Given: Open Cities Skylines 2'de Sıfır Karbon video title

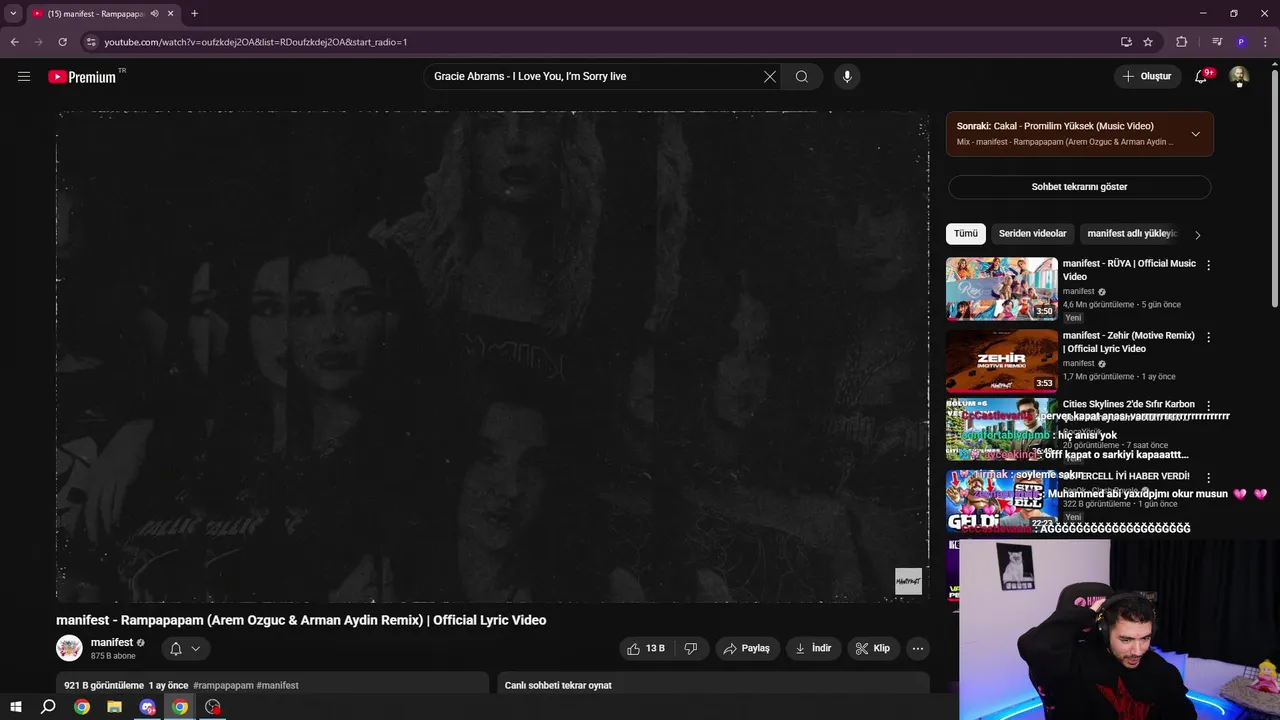Looking at the screenshot, I should [1128, 404].
